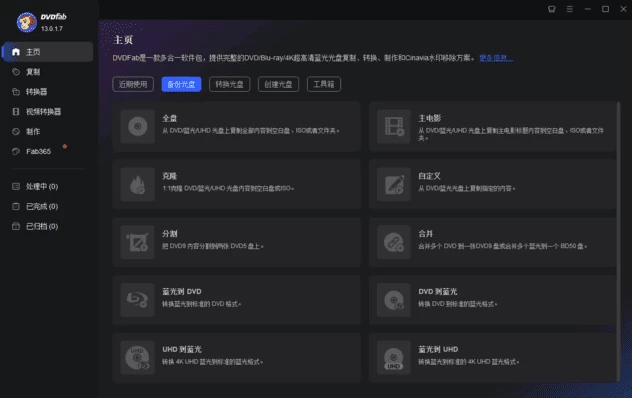Click the DVDFab monkey logo
Viewport: 632px width, 398px height.
click(27, 22)
